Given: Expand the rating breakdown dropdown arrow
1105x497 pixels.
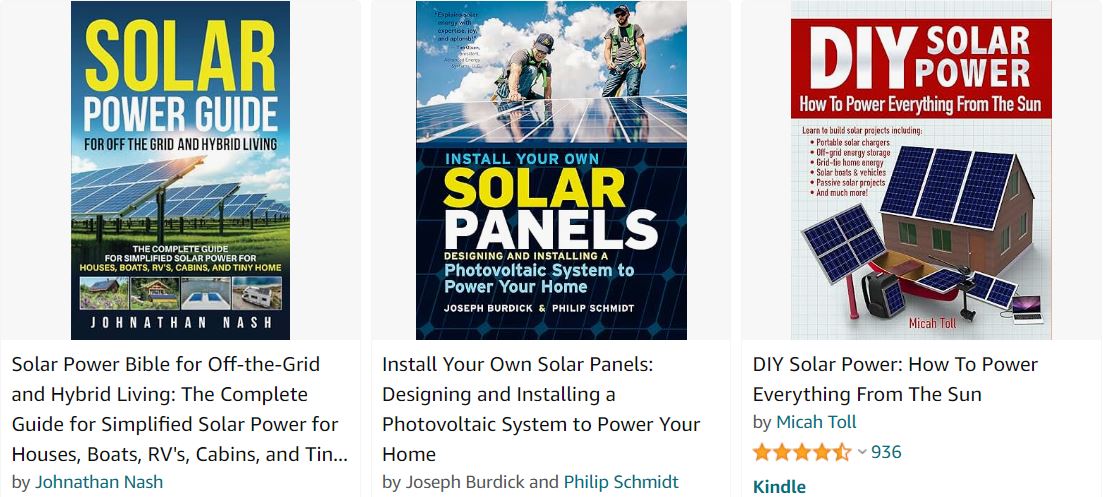Looking at the screenshot, I should click(x=861, y=452).
